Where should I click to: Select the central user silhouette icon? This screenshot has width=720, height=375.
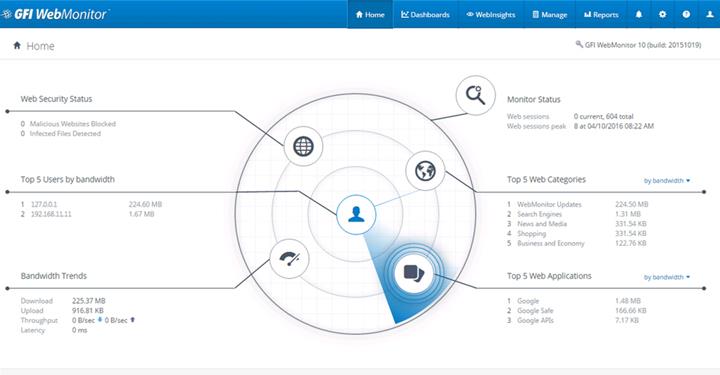(x=356, y=214)
